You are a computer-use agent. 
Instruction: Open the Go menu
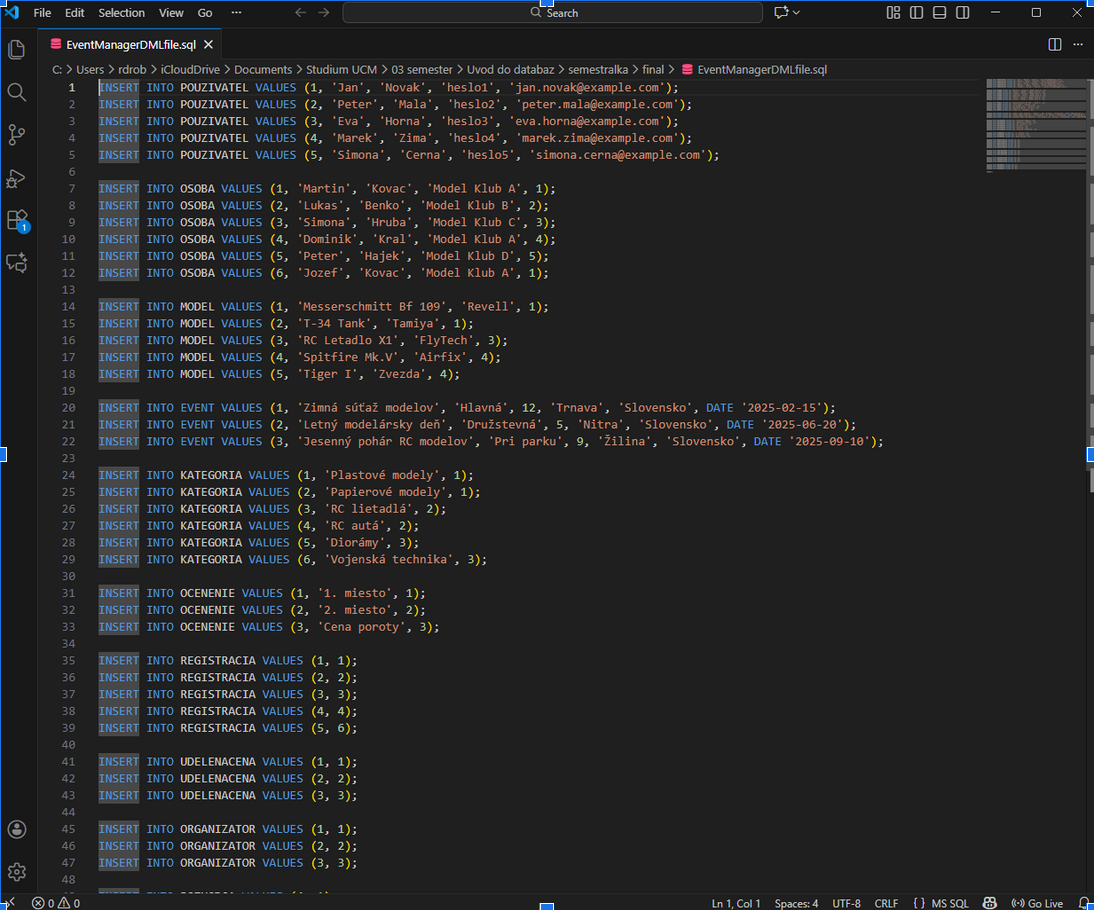[205, 13]
